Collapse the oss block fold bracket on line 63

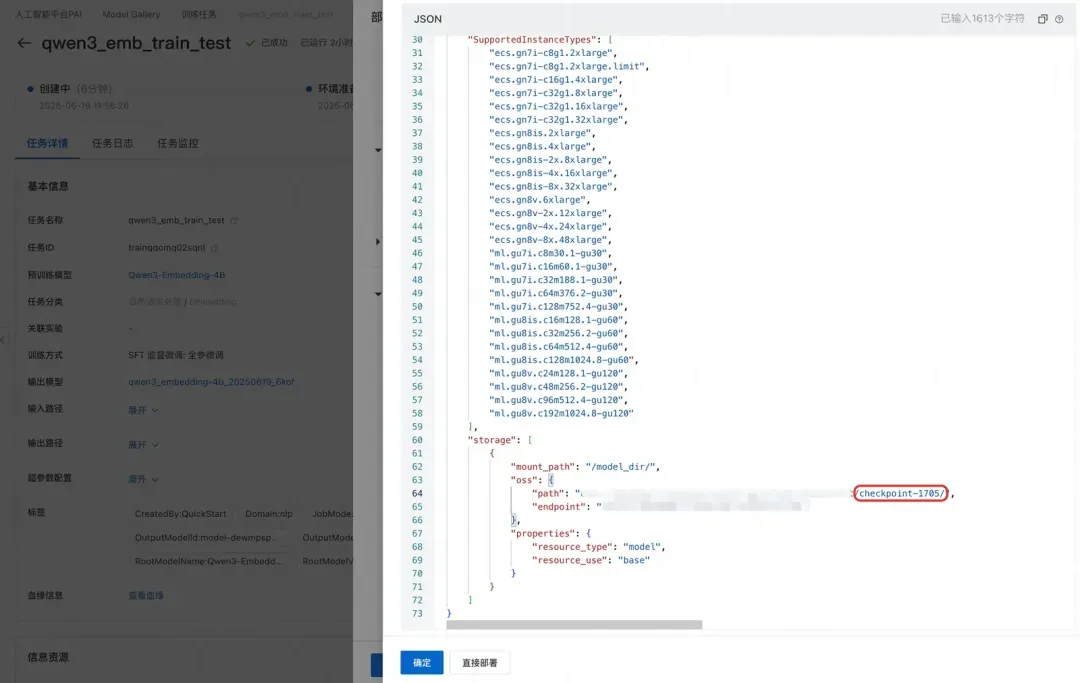click(550, 480)
